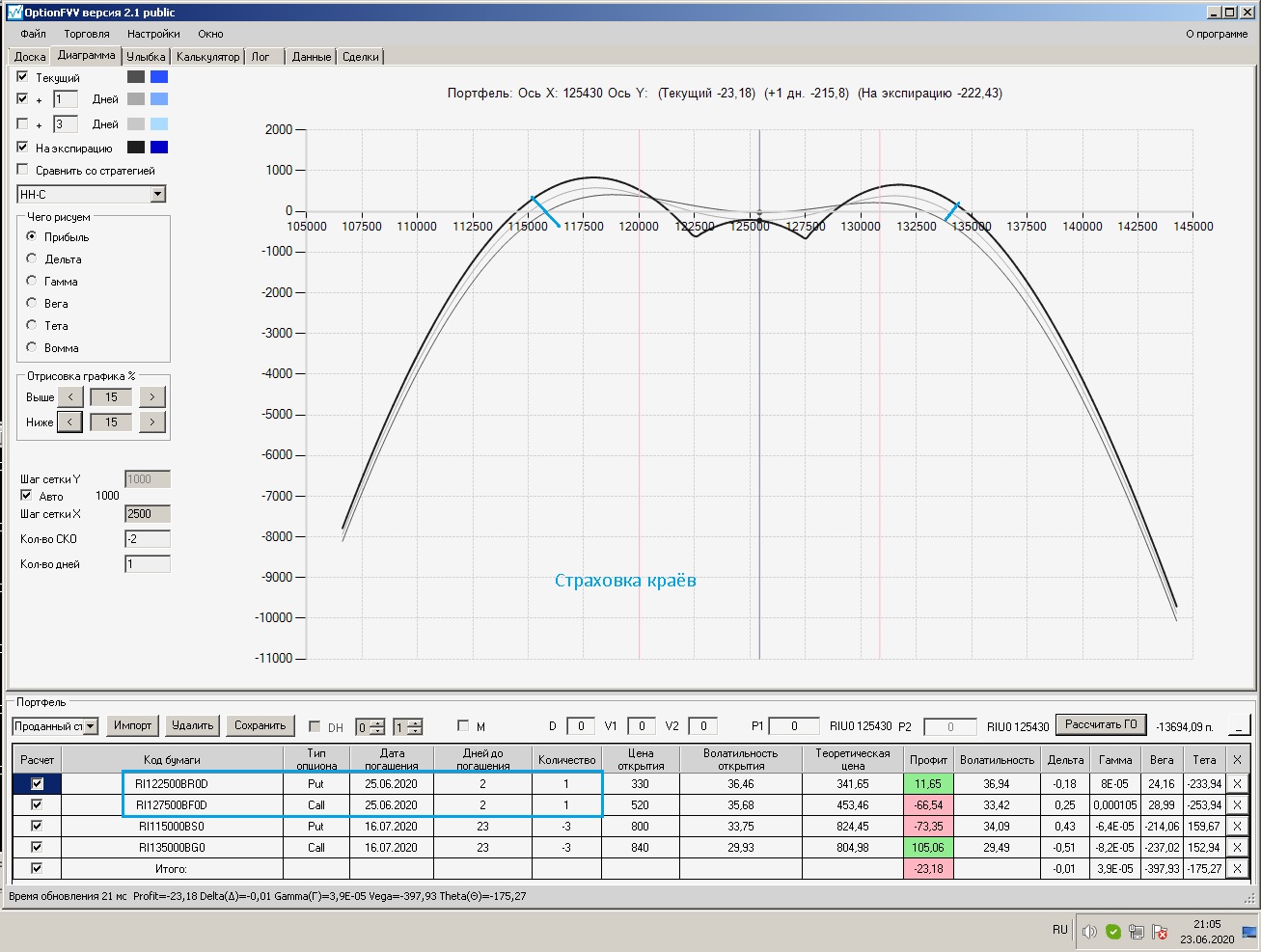This screenshot has height=952, width=1261.
Task: Switch to the Калькулятор tab
Action: pyautogui.click(x=207, y=57)
